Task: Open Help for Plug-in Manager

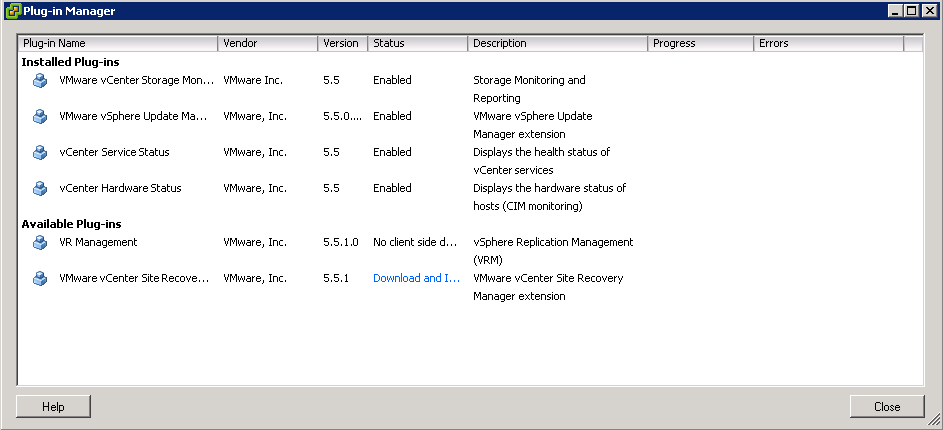Action: point(53,407)
